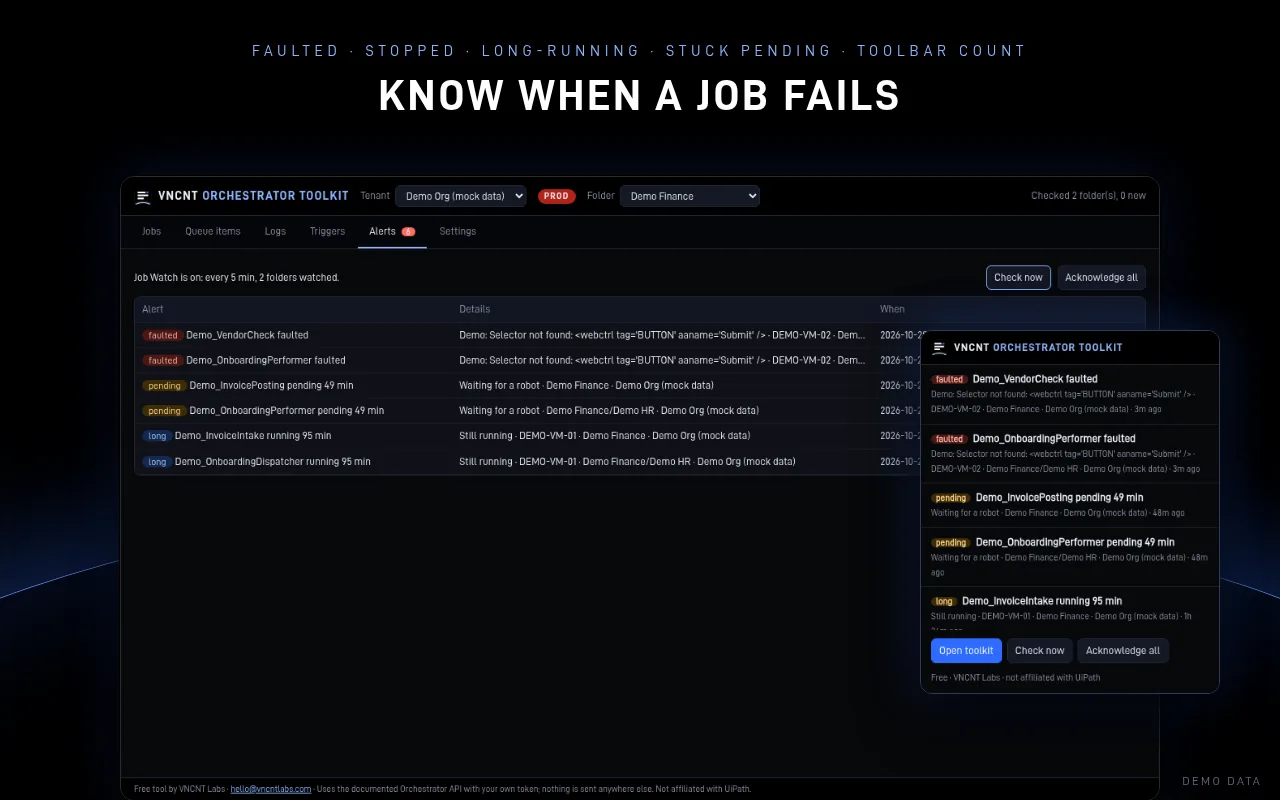Screen dimensions: 1280x800
Task: Click Check now above the alerts table
Action: tap(1018, 277)
